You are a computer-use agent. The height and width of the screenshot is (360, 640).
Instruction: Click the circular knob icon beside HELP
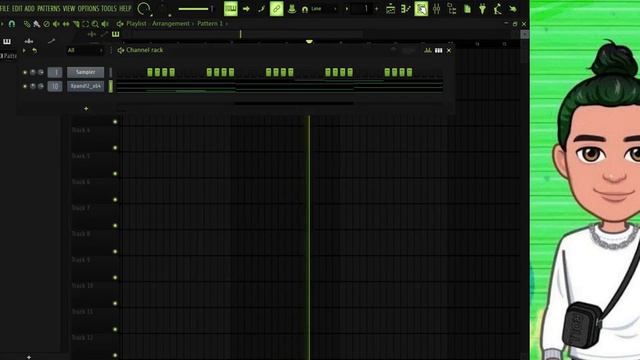(144, 9)
